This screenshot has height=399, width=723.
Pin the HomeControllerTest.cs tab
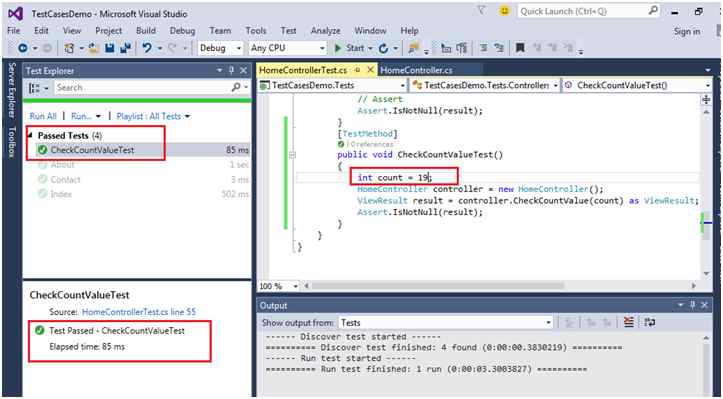(x=357, y=70)
